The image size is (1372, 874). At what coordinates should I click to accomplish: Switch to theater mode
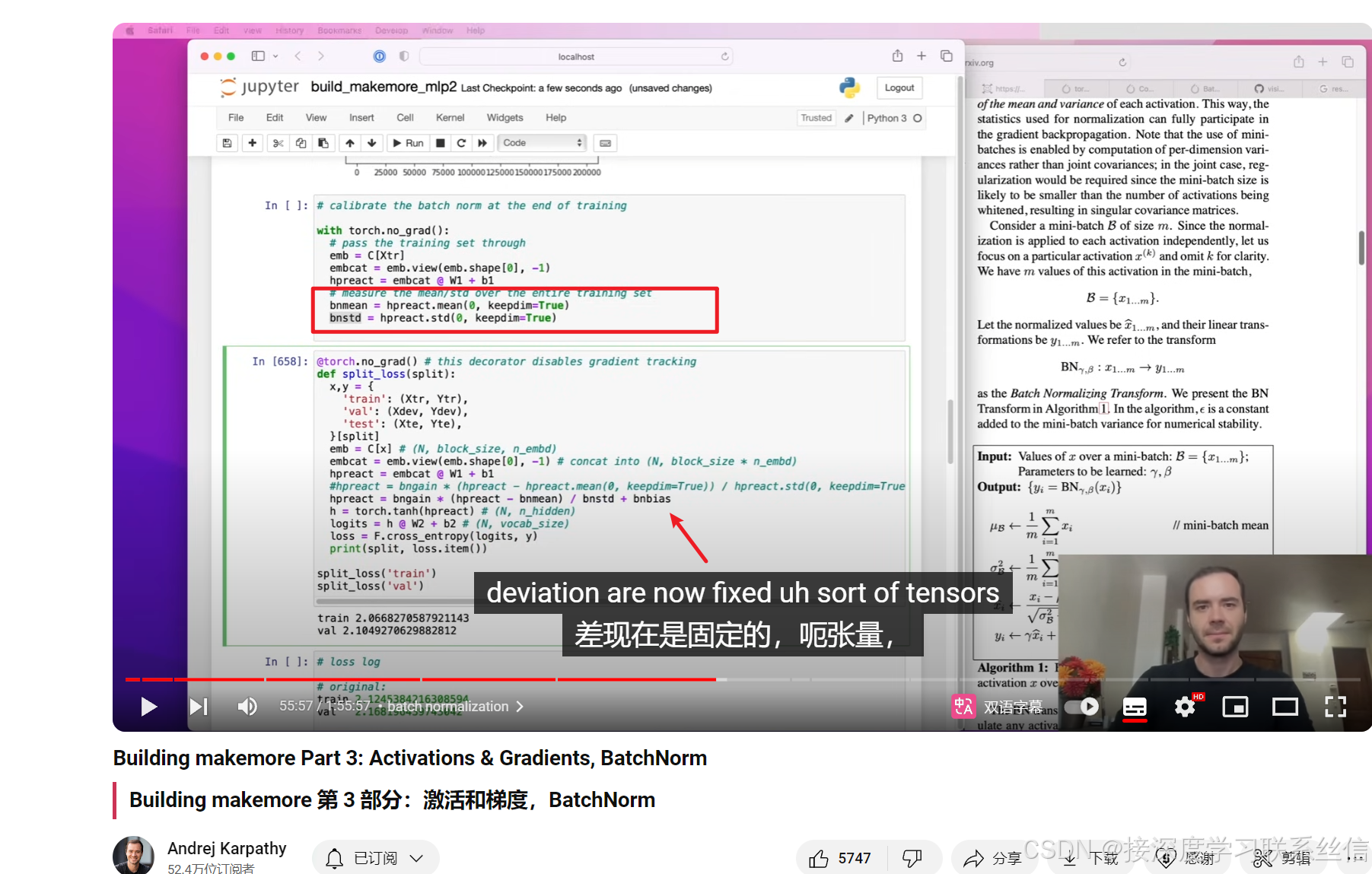1285,707
